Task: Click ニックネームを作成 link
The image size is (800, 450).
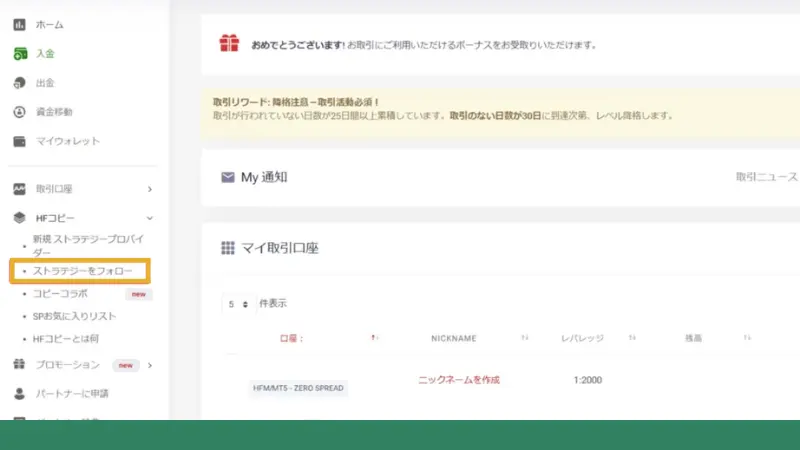Action: pos(459,380)
